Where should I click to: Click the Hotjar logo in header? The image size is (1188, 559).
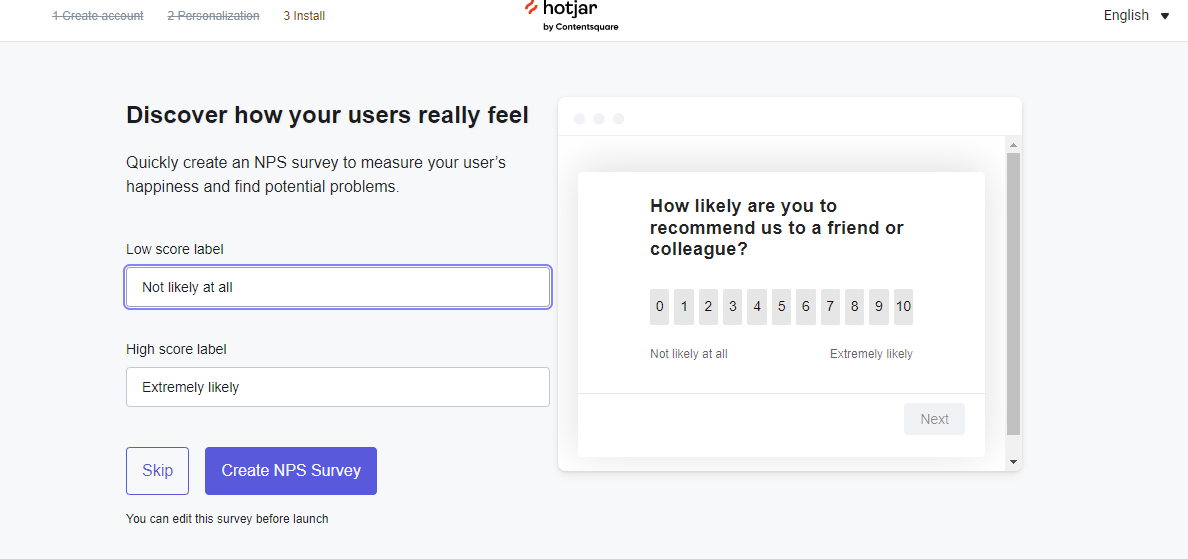point(571,15)
